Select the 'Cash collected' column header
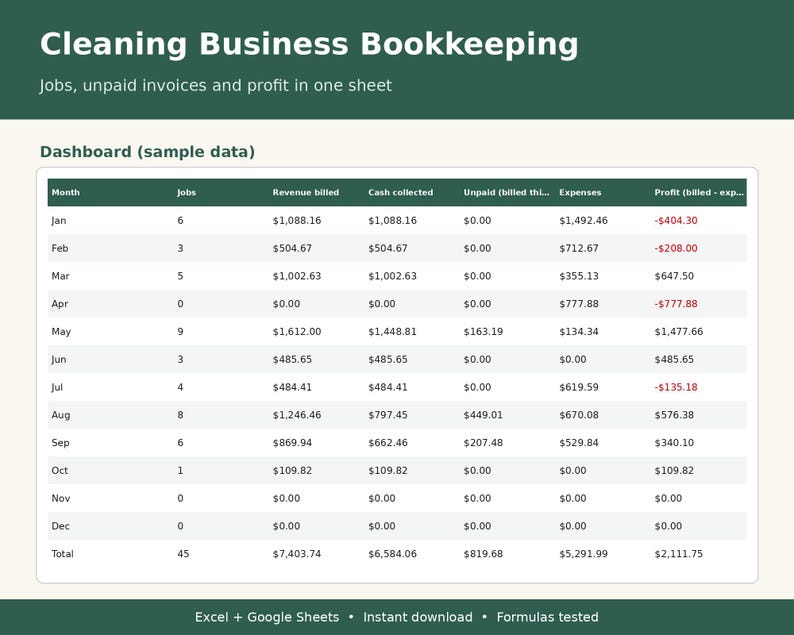 [x=401, y=192]
